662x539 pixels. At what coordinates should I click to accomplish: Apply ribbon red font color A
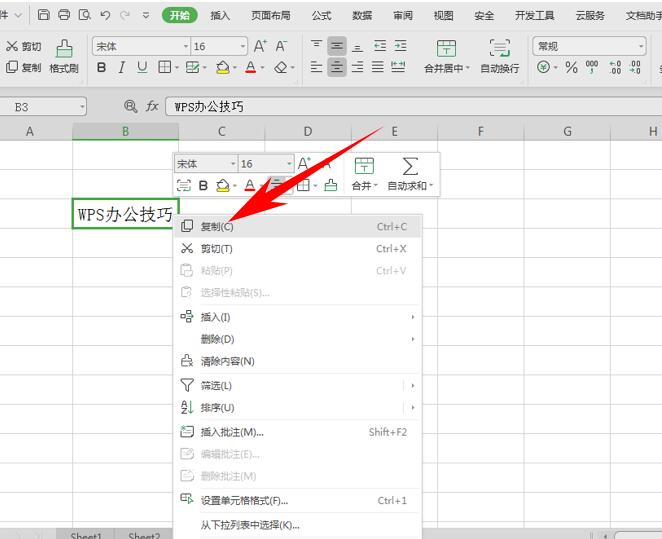pos(251,67)
